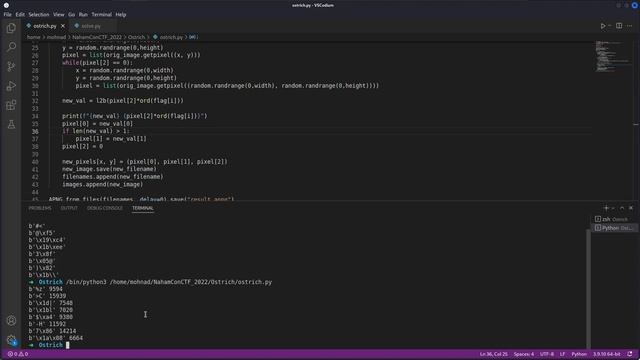Open errors and warnings status indicator
Image resolution: width=640 pixels, height=360 pixels.
pyautogui.click(x=18, y=354)
